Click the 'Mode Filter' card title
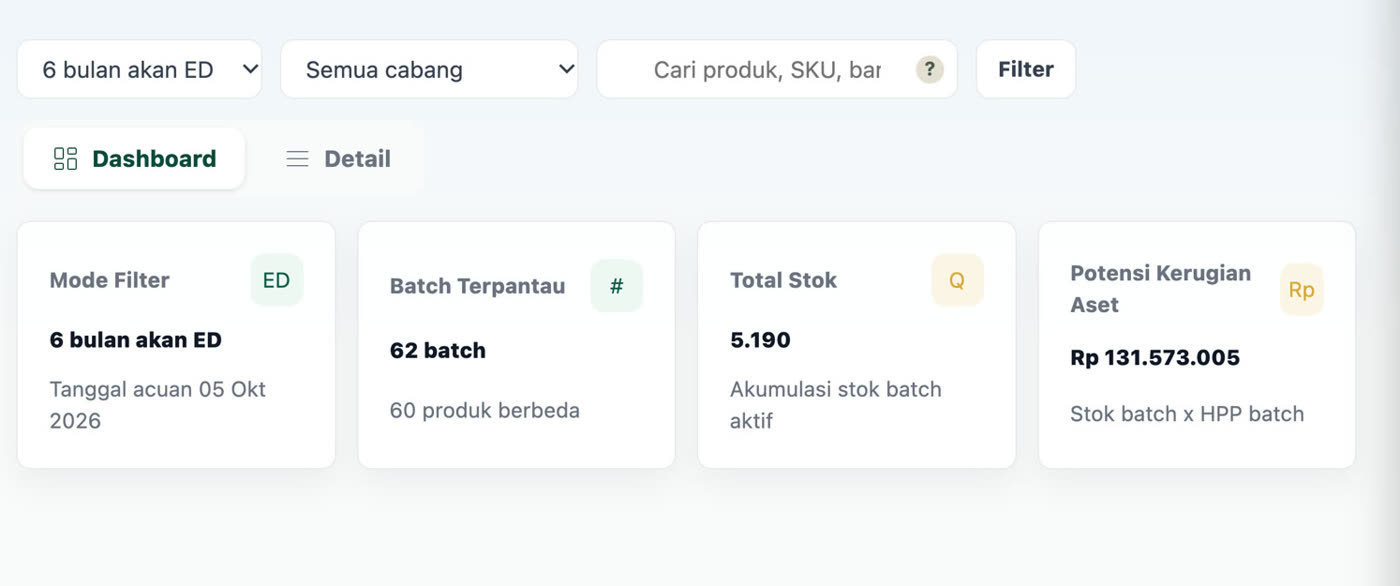The height and width of the screenshot is (586, 1400). pyautogui.click(x=110, y=280)
